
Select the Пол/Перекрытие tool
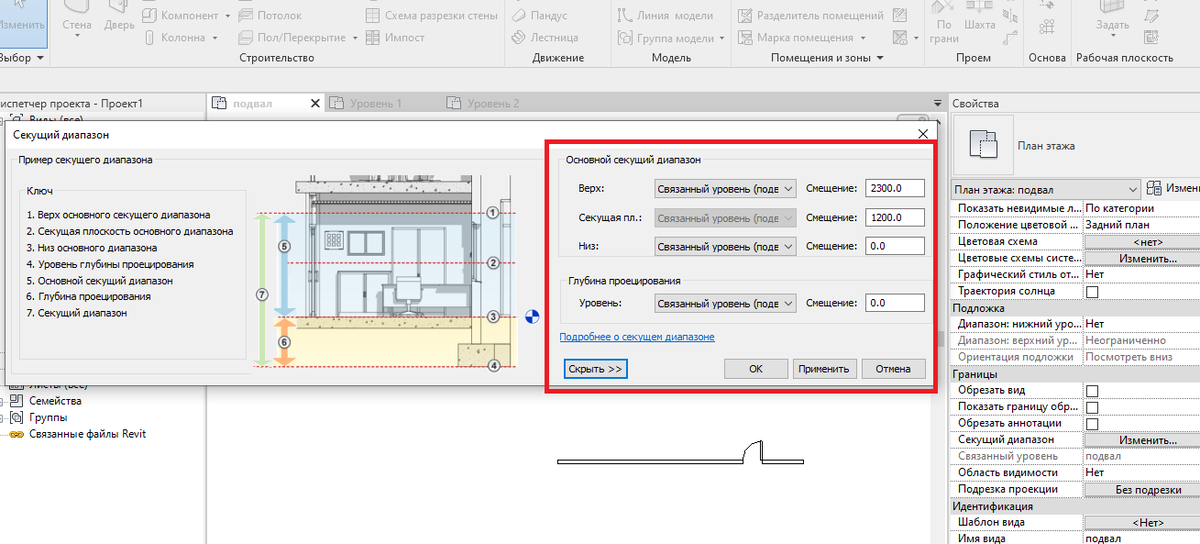pyautogui.click(x=292, y=38)
